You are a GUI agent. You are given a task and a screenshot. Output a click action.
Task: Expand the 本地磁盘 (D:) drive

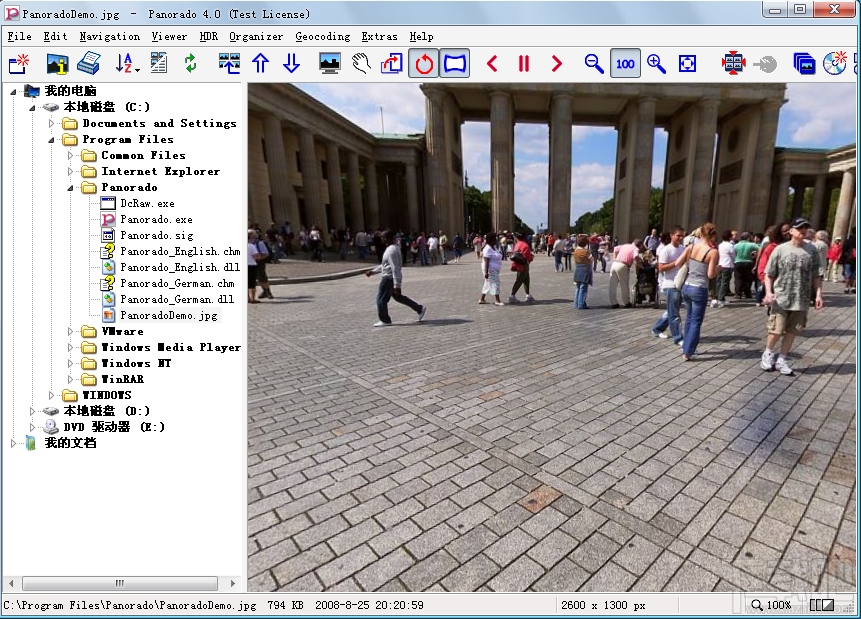(32, 411)
